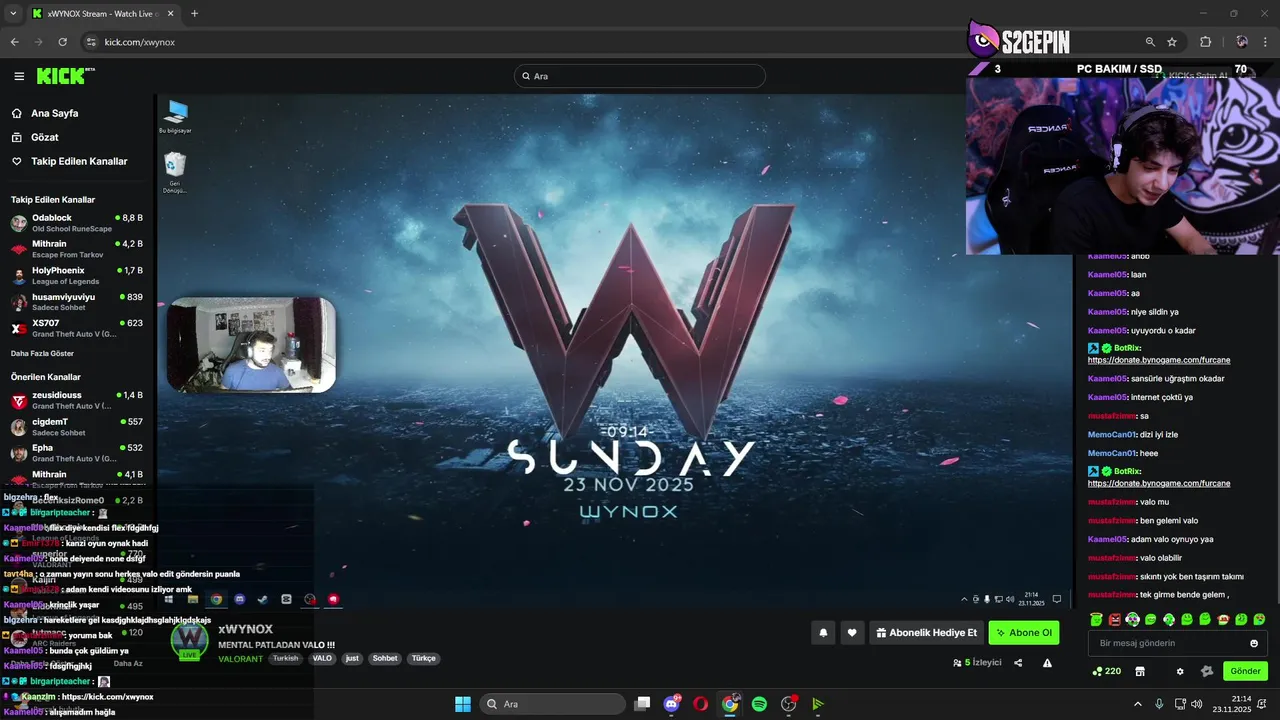The image size is (1280, 720).
Task: Expand Daha Fazla Göster in followed channels
Action: tap(42, 353)
